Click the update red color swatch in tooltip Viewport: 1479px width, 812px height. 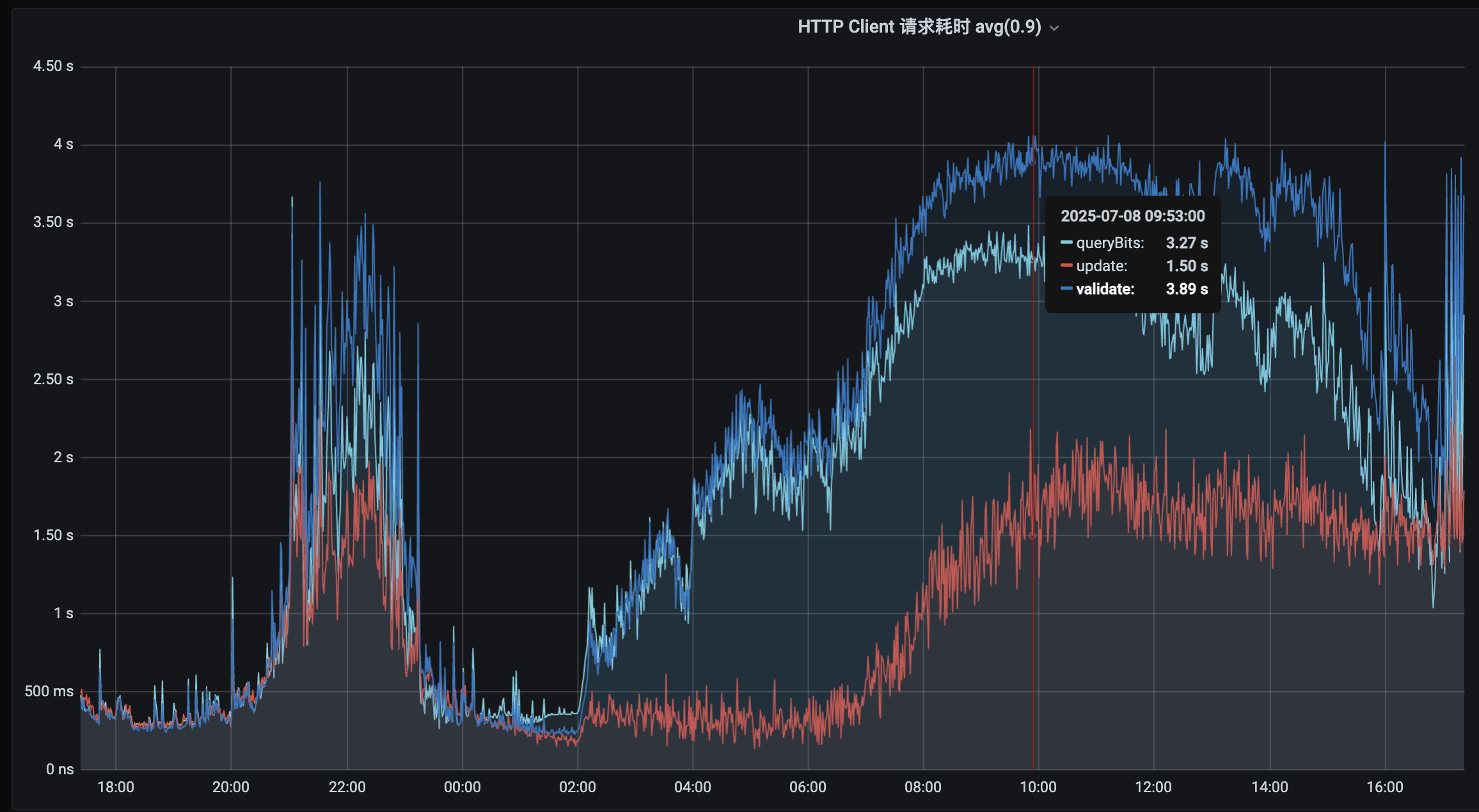coord(1066,266)
